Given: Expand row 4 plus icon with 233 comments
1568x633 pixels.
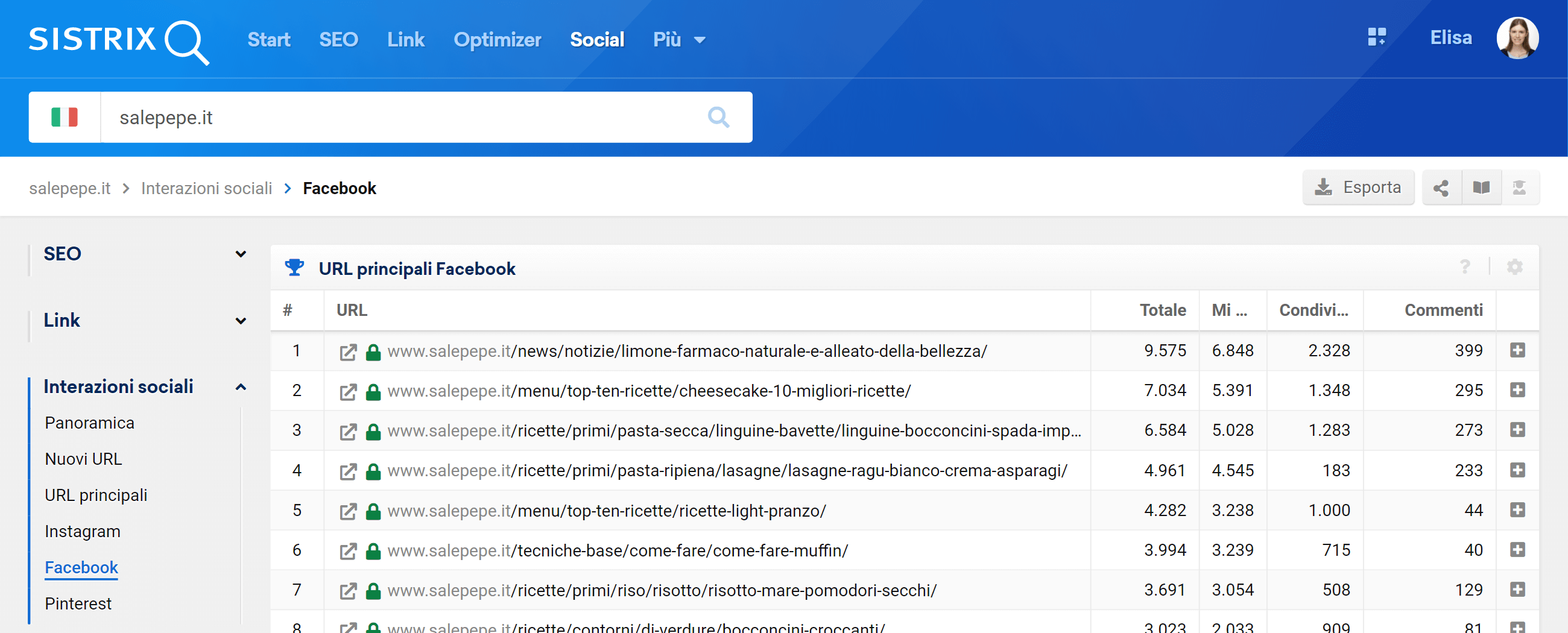Looking at the screenshot, I should [x=1517, y=470].
